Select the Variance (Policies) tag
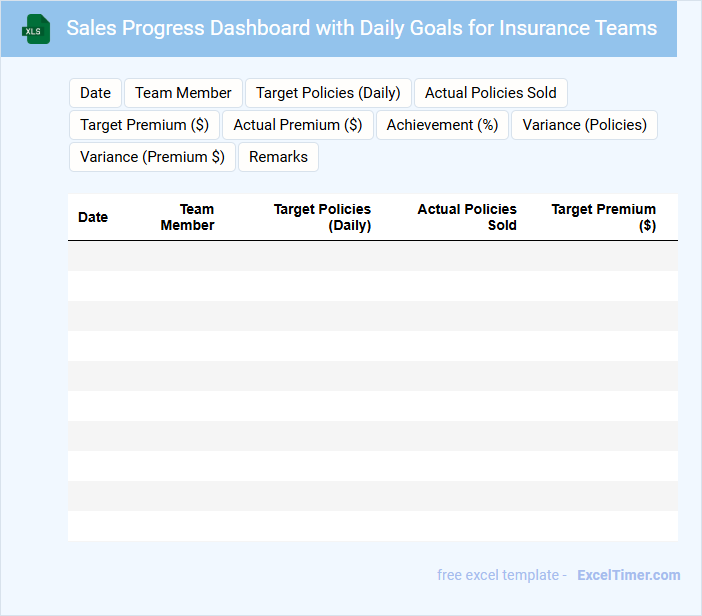Image resolution: width=702 pixels, height=616 pixels. click(x=584, y=125)
